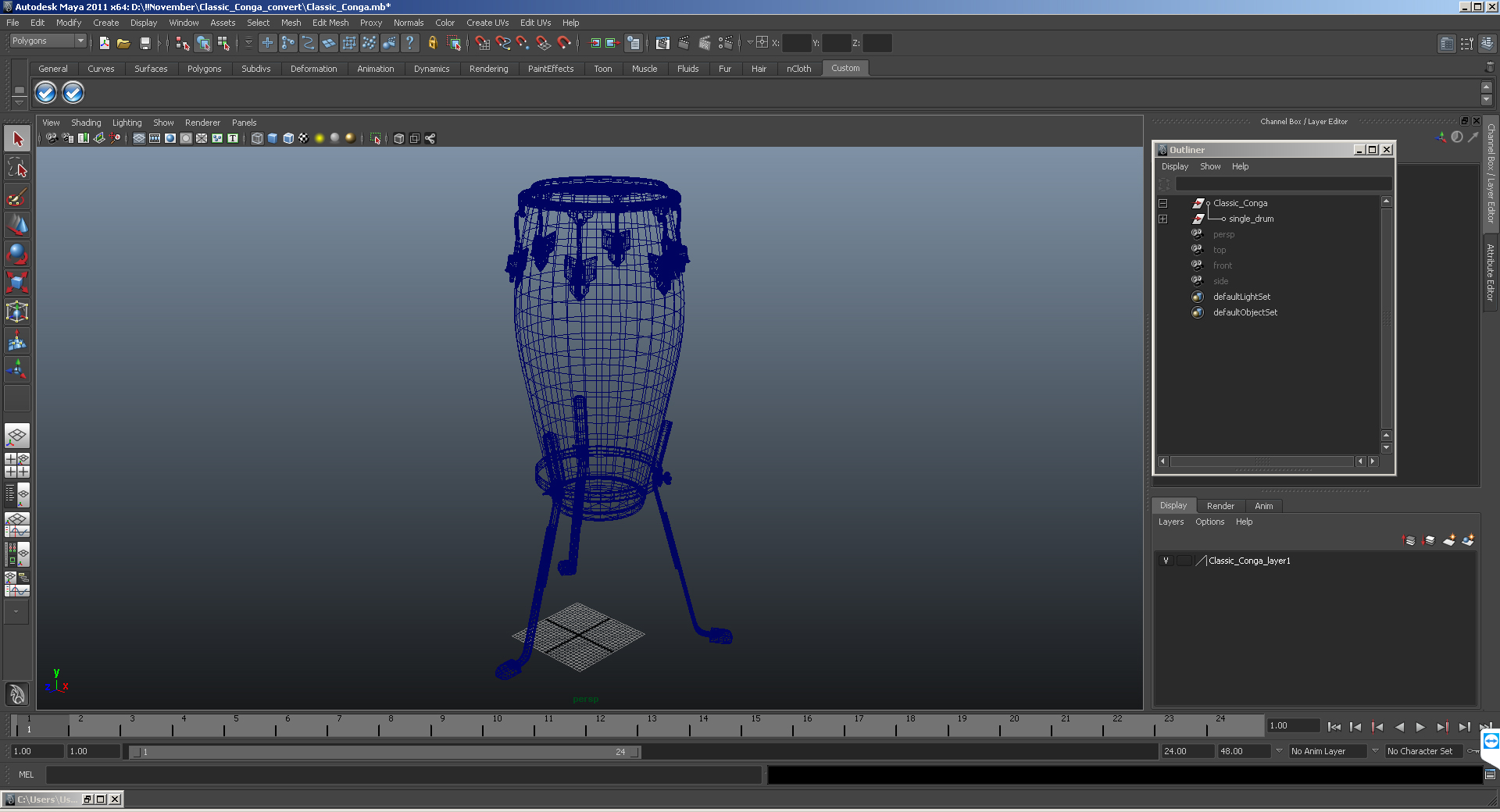Collapse the Classic_Conga node in Outliner

tap(1162, 203)
